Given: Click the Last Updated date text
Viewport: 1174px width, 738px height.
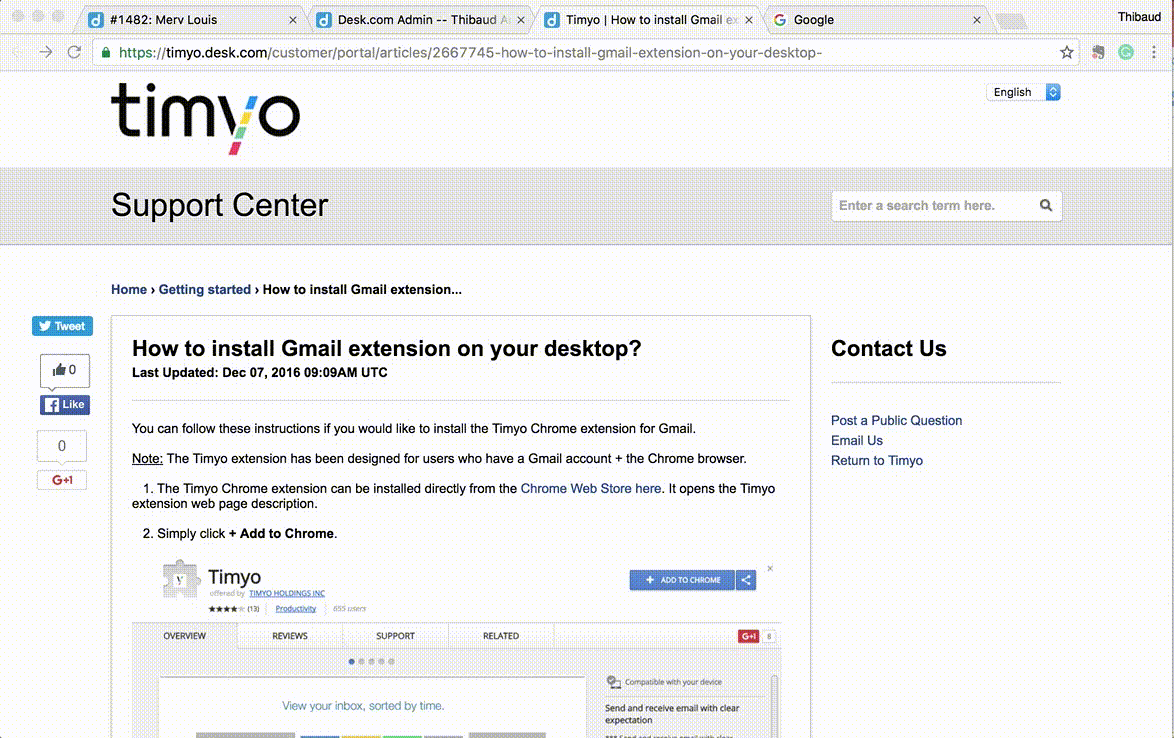Looking at the screenshot, I should tap(260, 373).
